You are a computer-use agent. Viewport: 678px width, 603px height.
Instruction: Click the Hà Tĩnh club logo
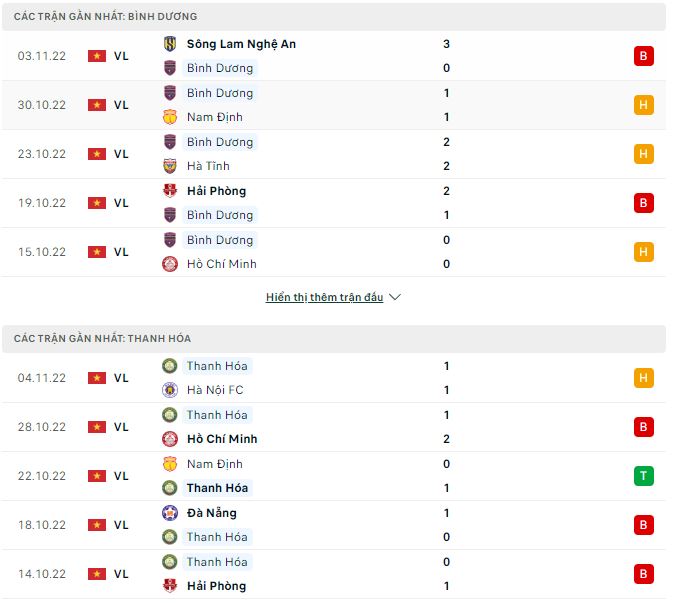point(170,166)
